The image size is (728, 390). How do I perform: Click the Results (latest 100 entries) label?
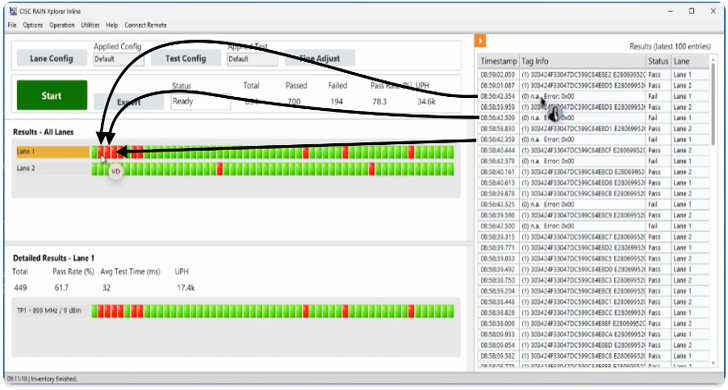click(670, 46)
